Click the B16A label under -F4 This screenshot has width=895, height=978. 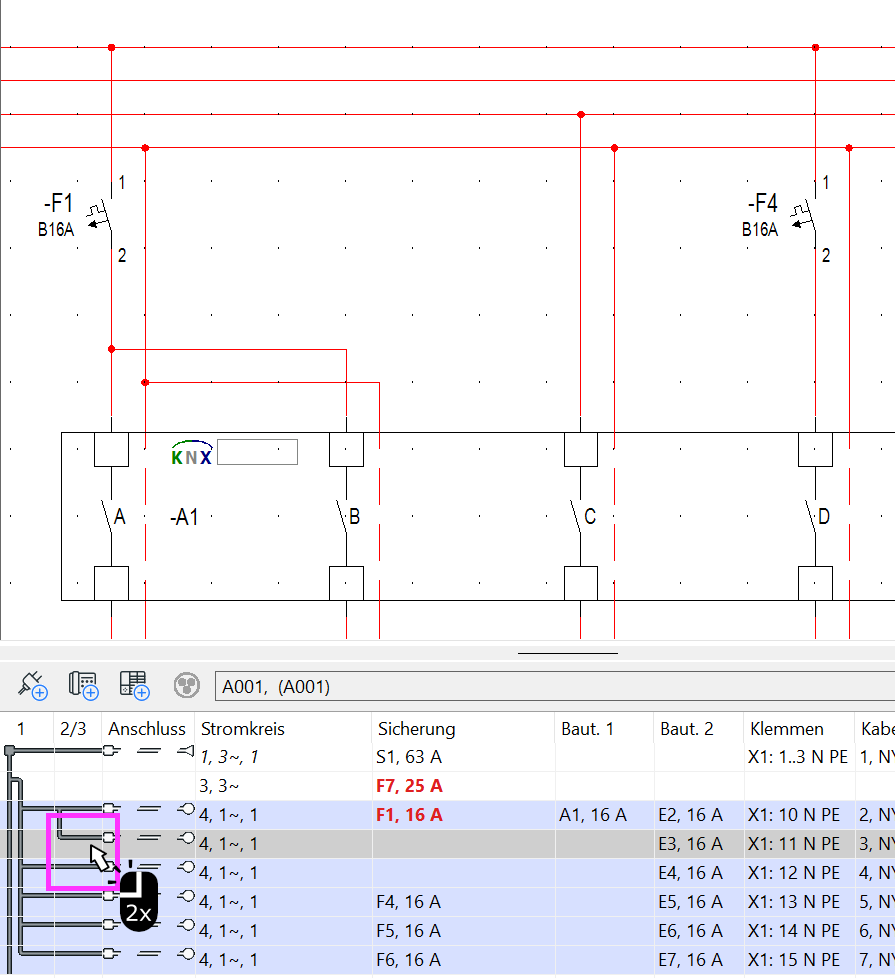760,230
